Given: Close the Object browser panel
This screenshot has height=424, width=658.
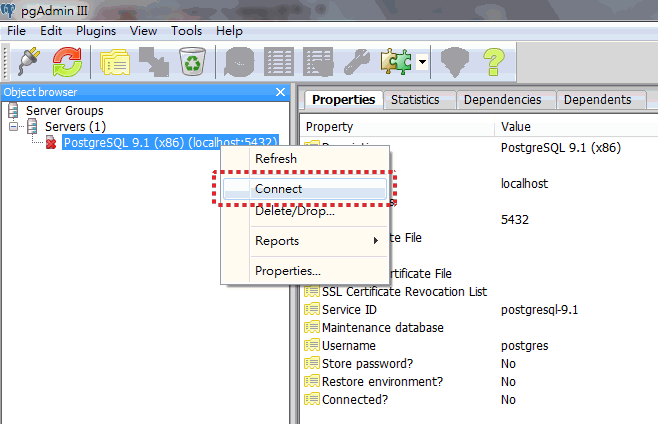Looking at the screenshot, I should pyautogui.click(x=281, y=92).
